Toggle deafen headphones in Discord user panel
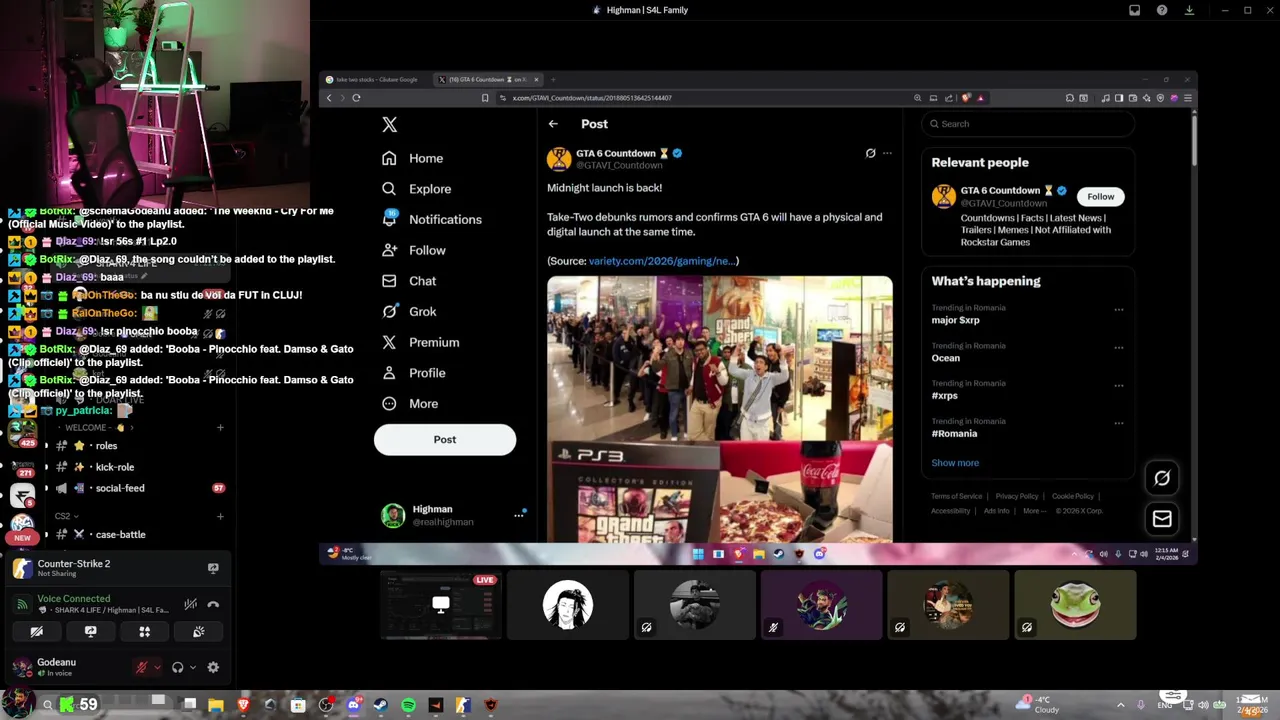The width and height of the screenshot is (1280, 720). tap(177, 667)
